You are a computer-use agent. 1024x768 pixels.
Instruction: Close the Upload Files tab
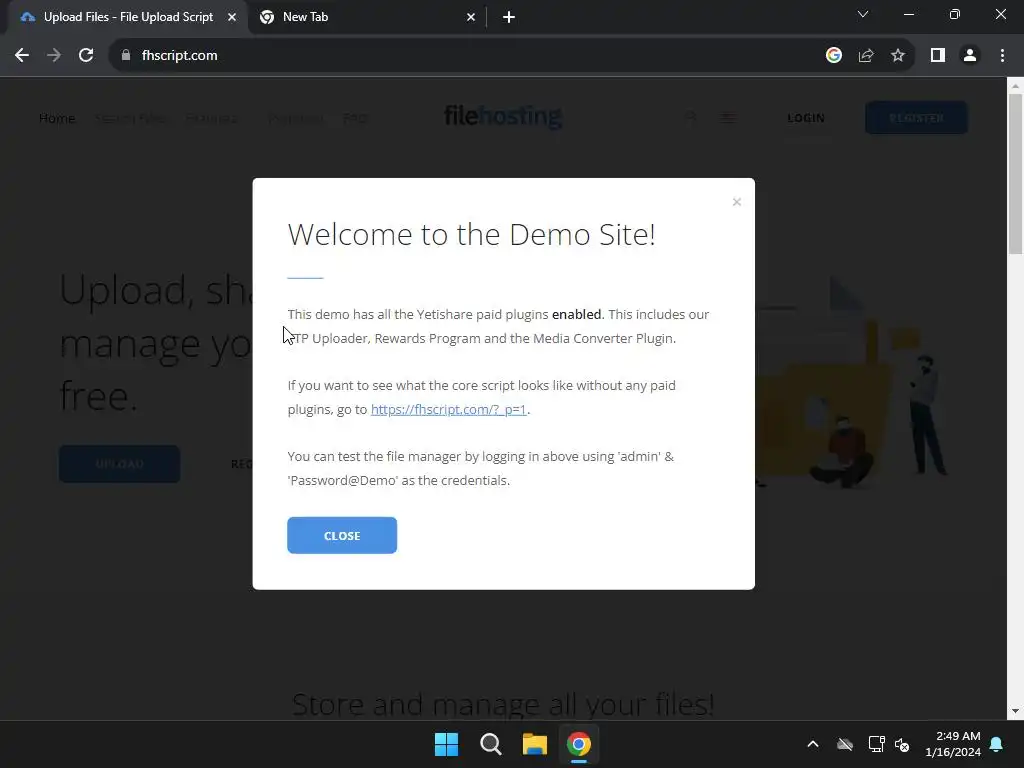click(x=232, y=17)
